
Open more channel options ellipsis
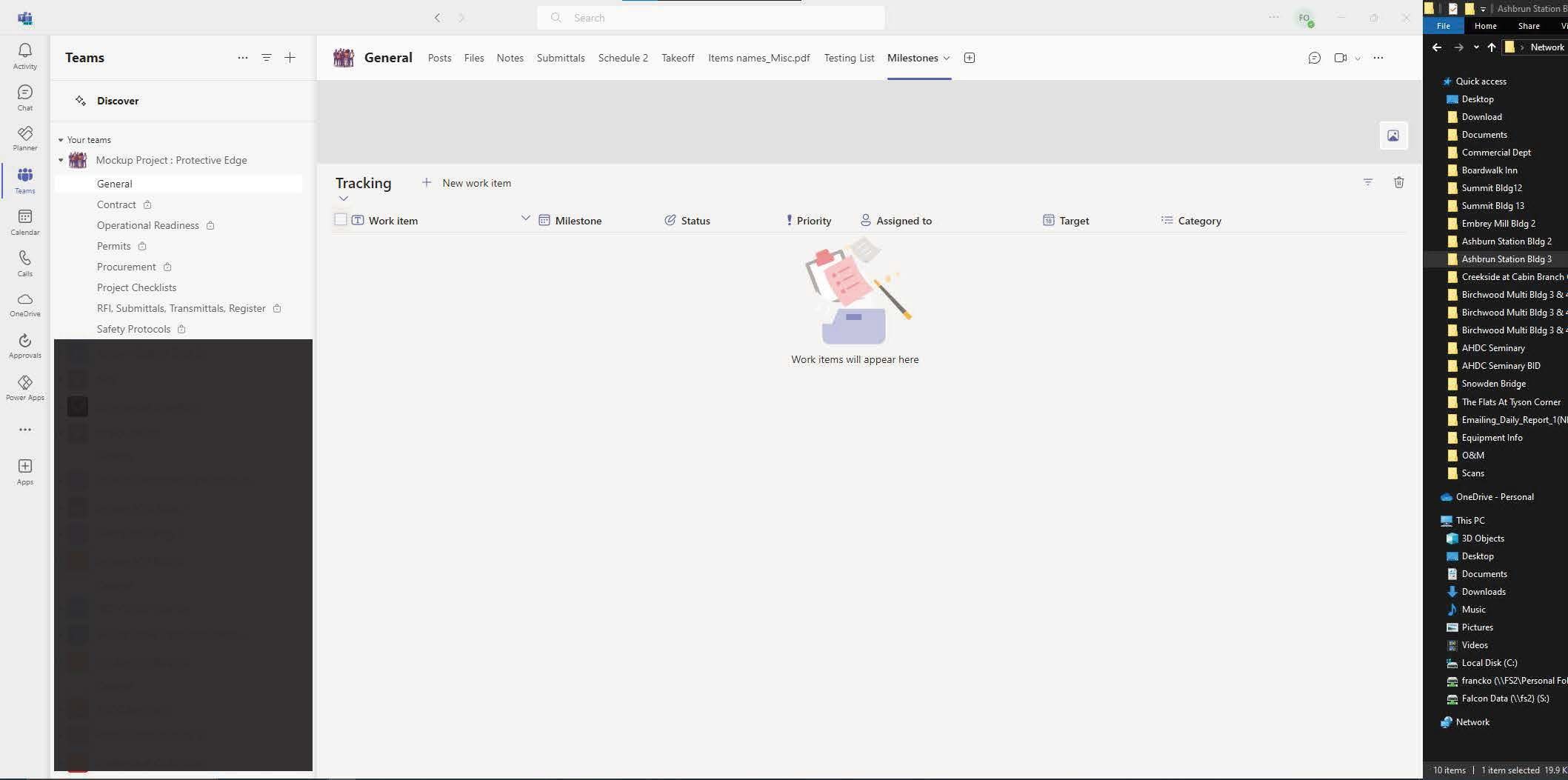[x=1378, y=58]
